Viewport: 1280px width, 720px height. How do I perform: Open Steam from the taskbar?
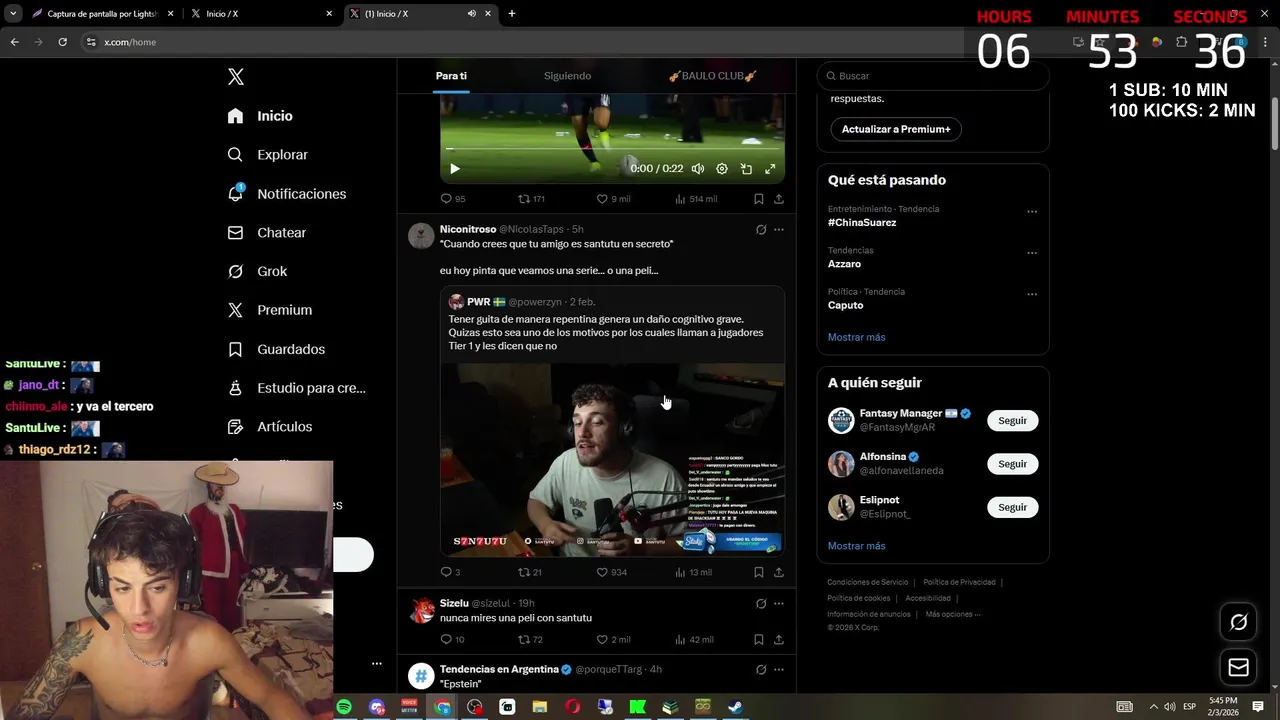(735, 707)
